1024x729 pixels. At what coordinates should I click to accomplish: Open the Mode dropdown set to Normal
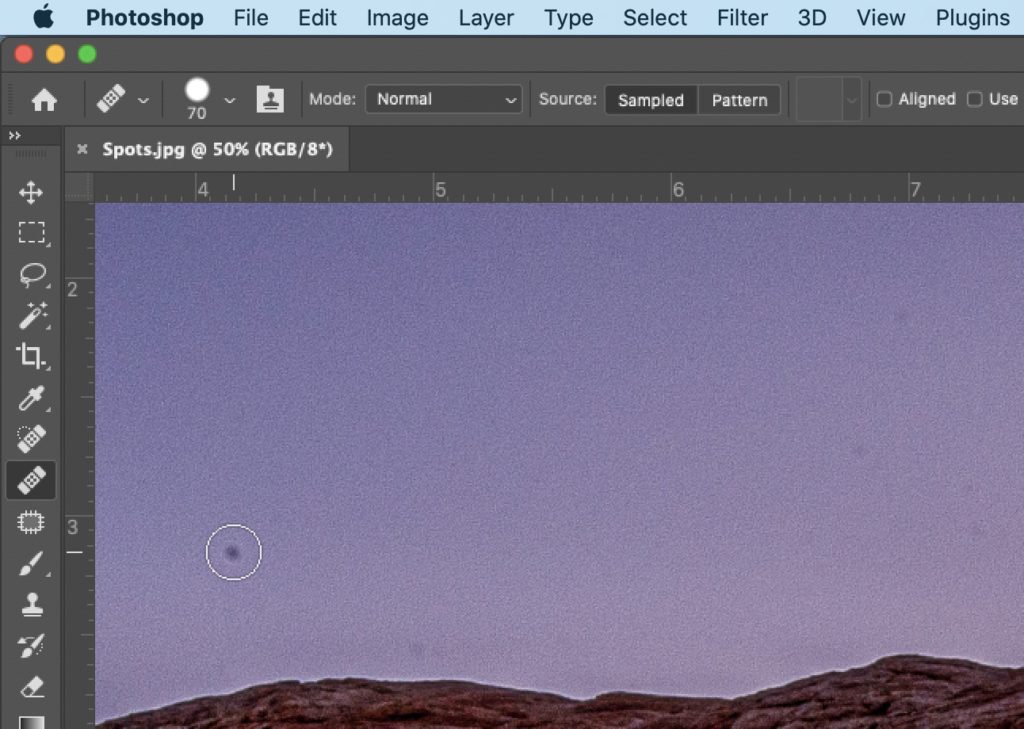[443, 99]
